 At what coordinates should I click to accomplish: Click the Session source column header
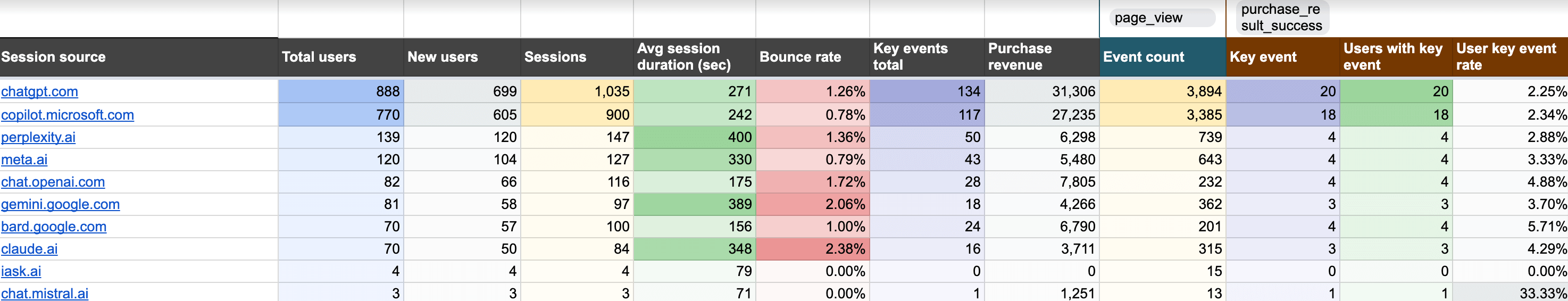139,57
